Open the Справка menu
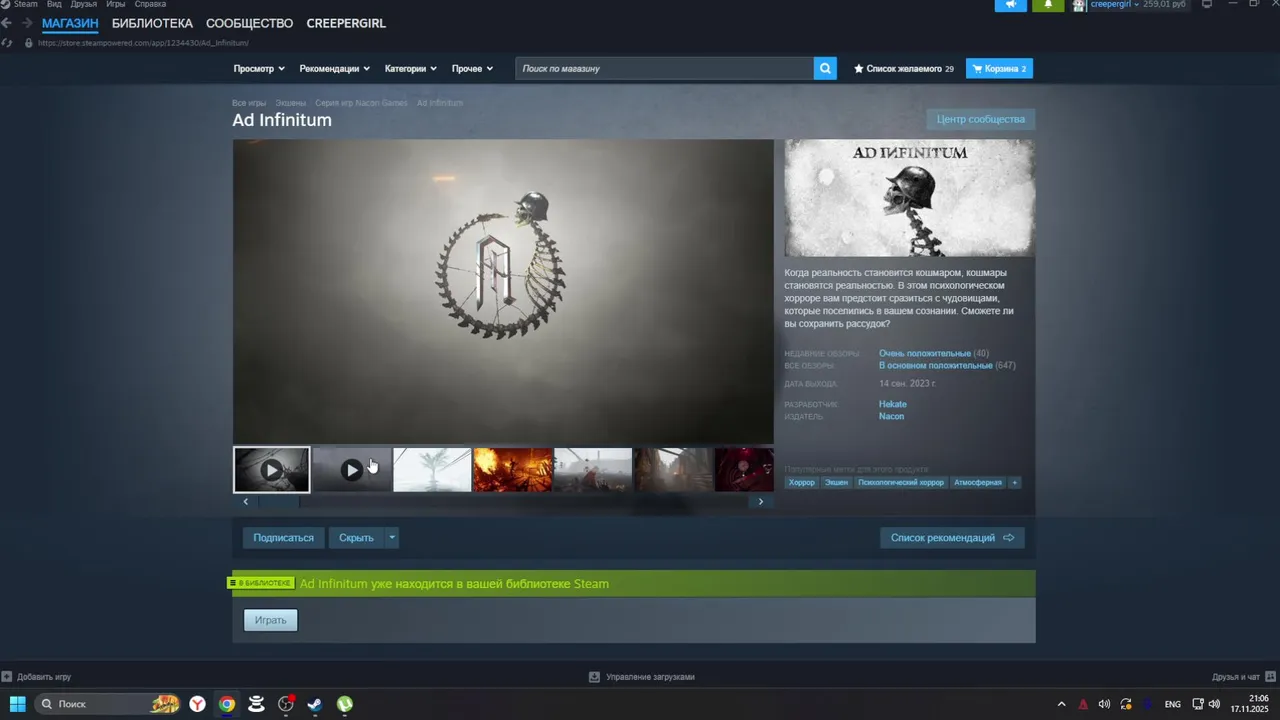Image resolution: width=1280 pixels, height=720 pixels. pos(150,4)
